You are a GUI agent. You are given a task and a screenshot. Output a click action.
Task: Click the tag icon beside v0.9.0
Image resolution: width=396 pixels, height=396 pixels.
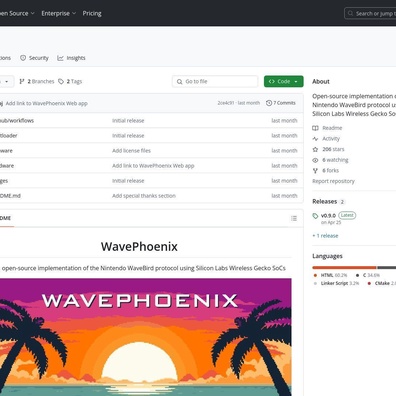click(315, 216)
